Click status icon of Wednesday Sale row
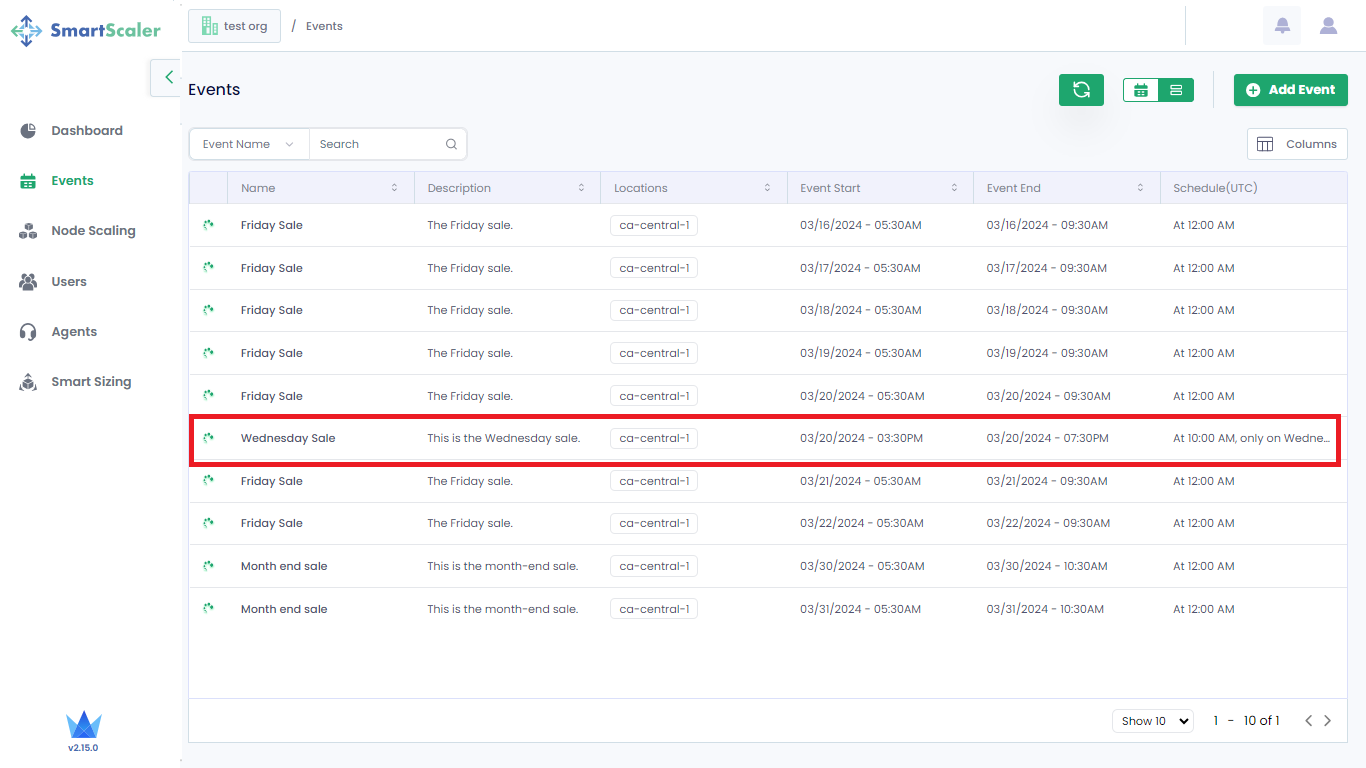The width and height of the screenshot is (1366, 768). (x=208, y=438)
